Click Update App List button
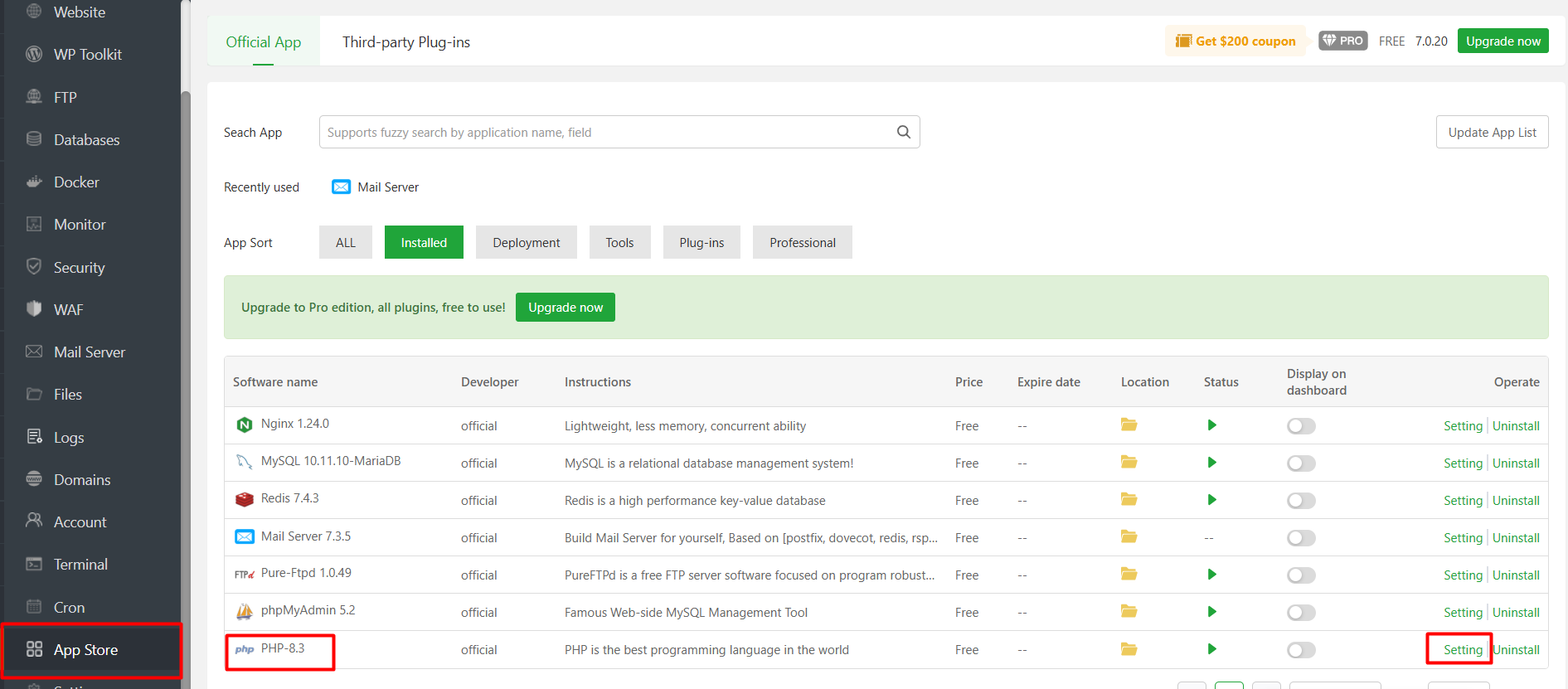This screenshot has height=689, width=1568. 1492,132
